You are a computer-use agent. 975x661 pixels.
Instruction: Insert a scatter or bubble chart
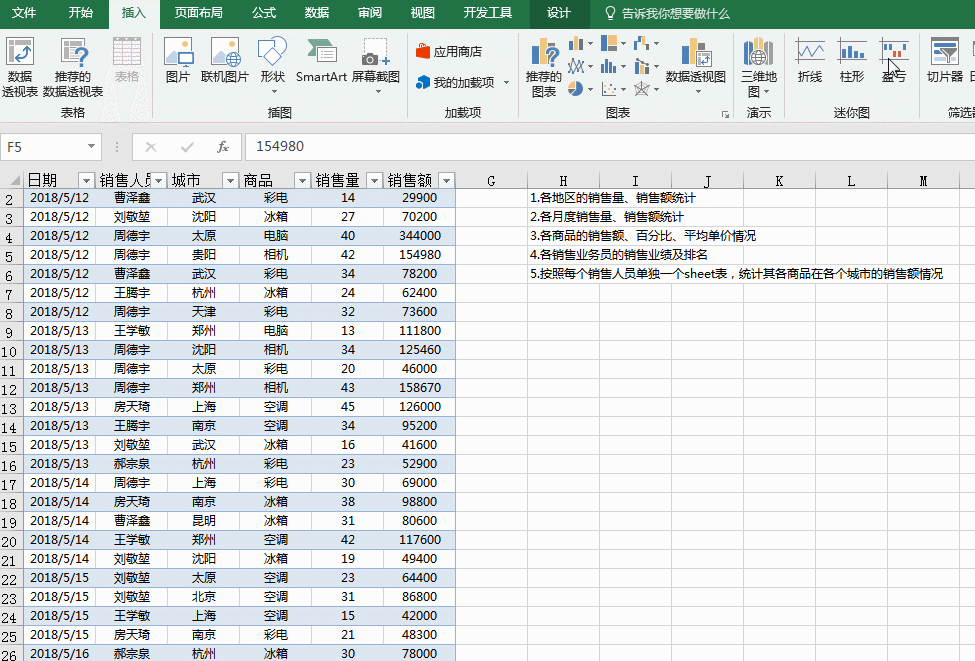pyautogui.click(x=614, y=89)
